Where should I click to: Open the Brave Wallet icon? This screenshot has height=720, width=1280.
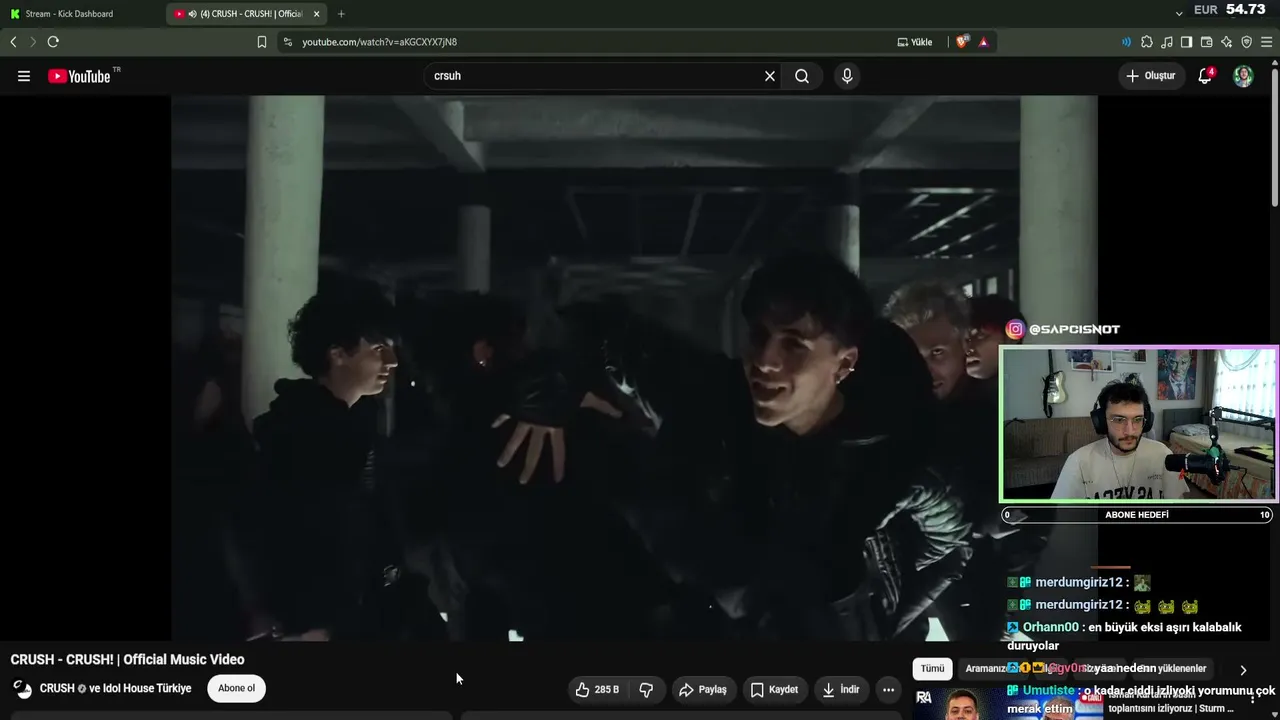pyautogui.click(x=1206, y=42)
